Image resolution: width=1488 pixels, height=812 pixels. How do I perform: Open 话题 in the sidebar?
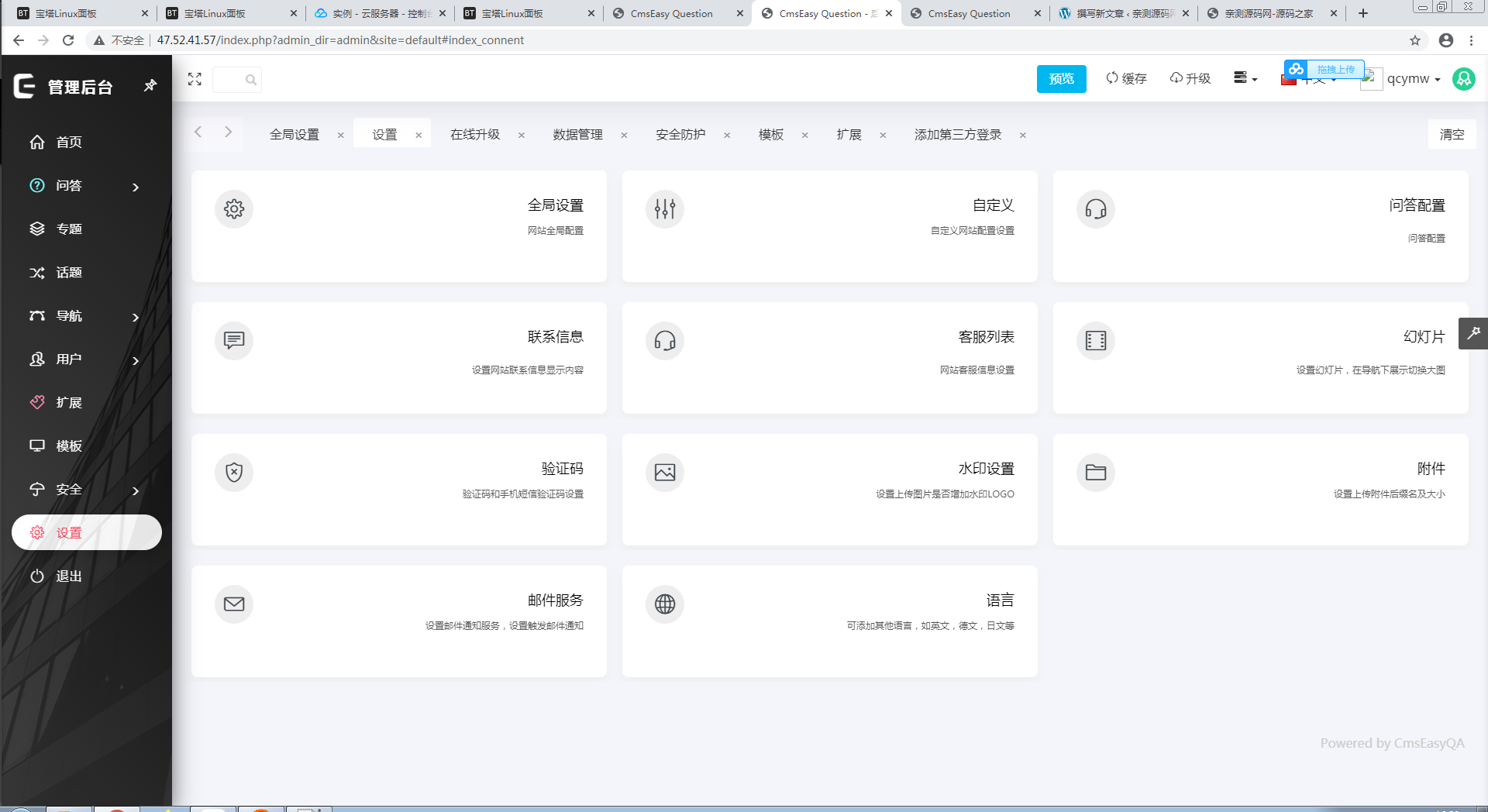(x=86, y=272)
